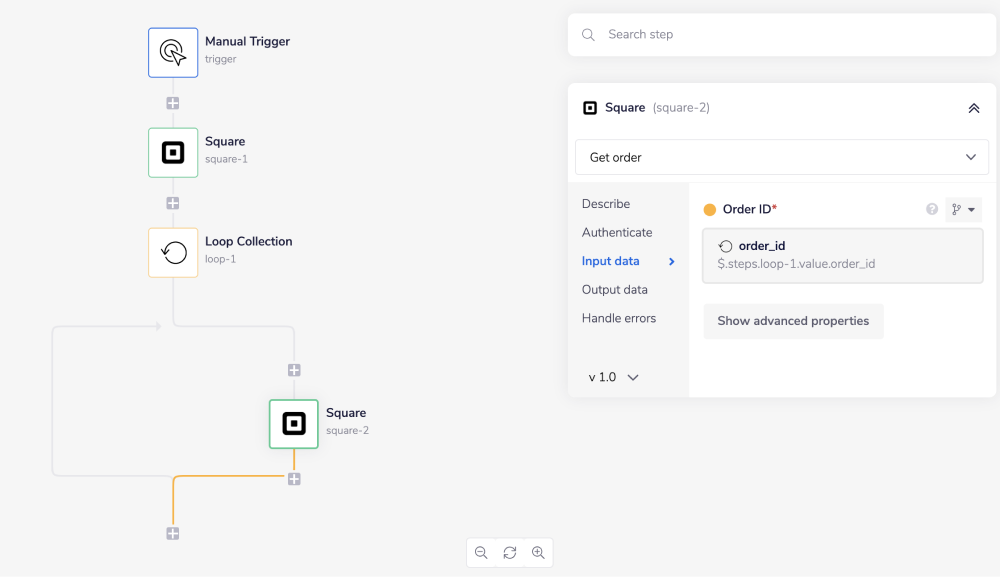Zoom in on the workflow canvas
The width and height of the screenshot is (1000, 577).
click(538, 553)
